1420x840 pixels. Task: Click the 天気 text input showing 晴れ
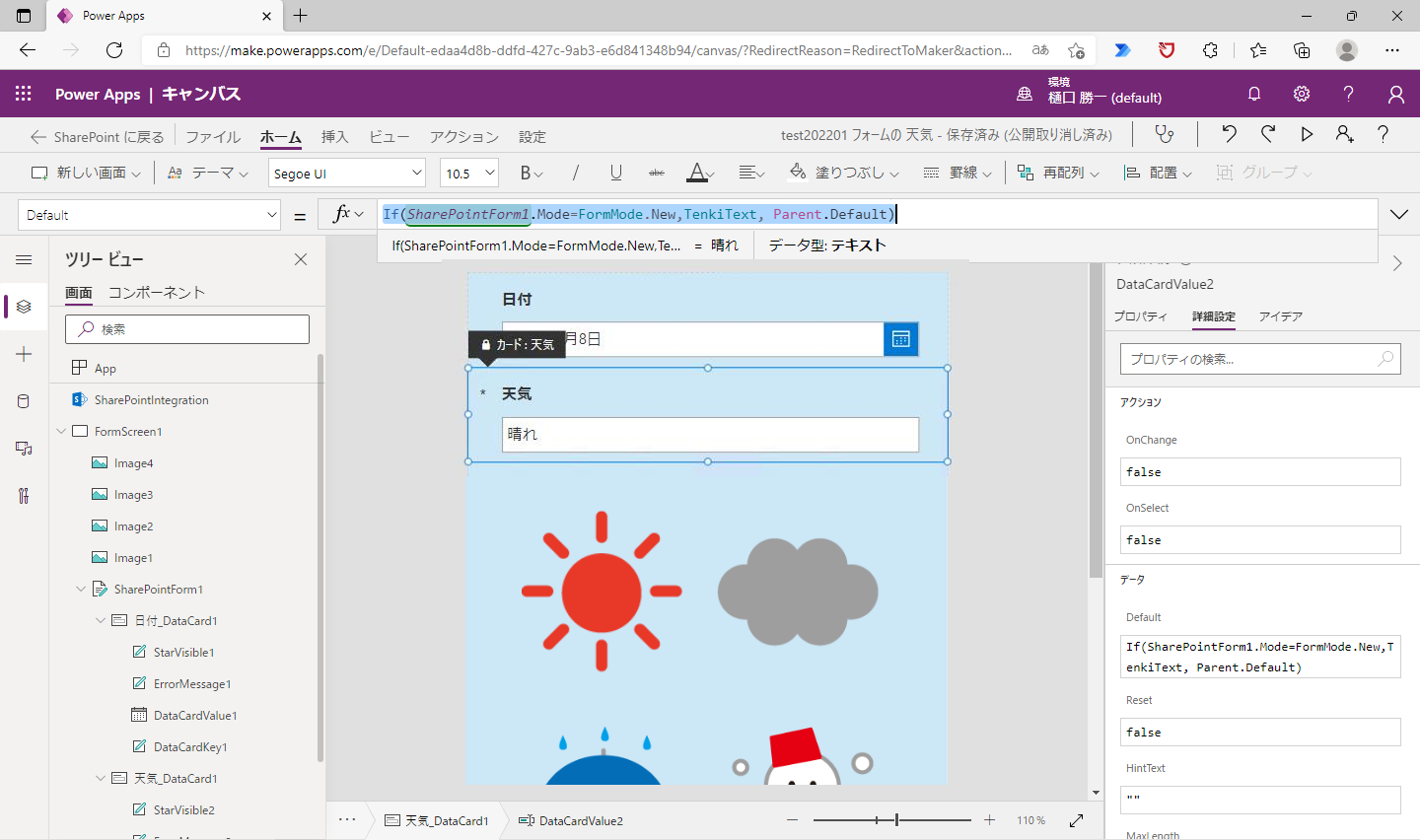coord(710,434)
